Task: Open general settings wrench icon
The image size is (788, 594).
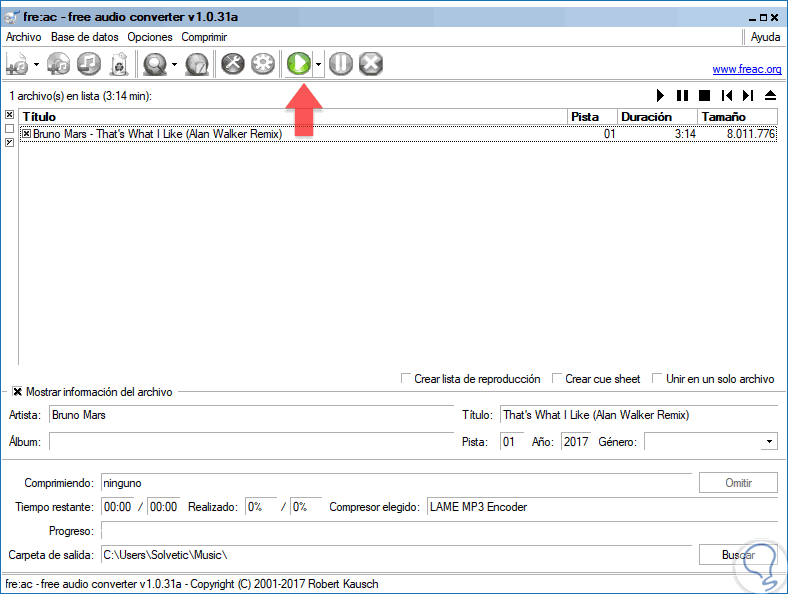Action: point(233,64)
